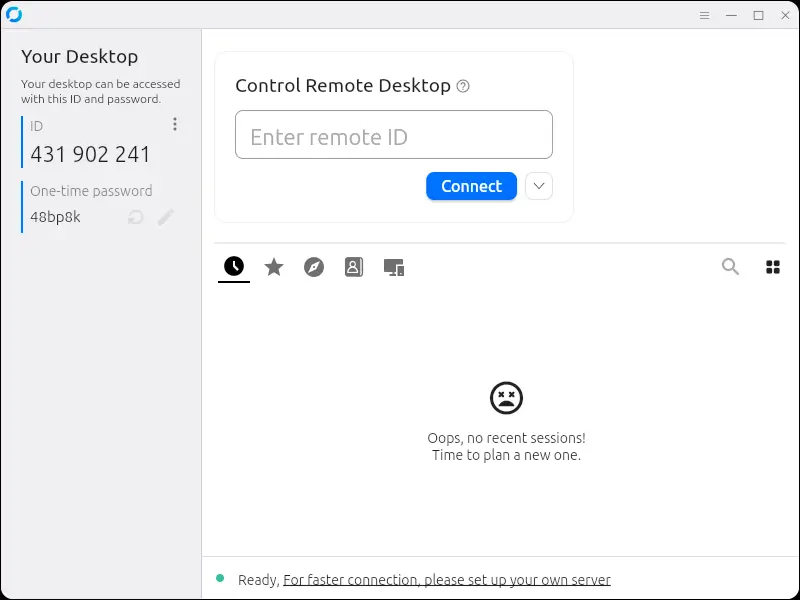Viewport: 800px width, 600px height.
Task: Toggle the peer grid view layout
Action: point(773,267)
